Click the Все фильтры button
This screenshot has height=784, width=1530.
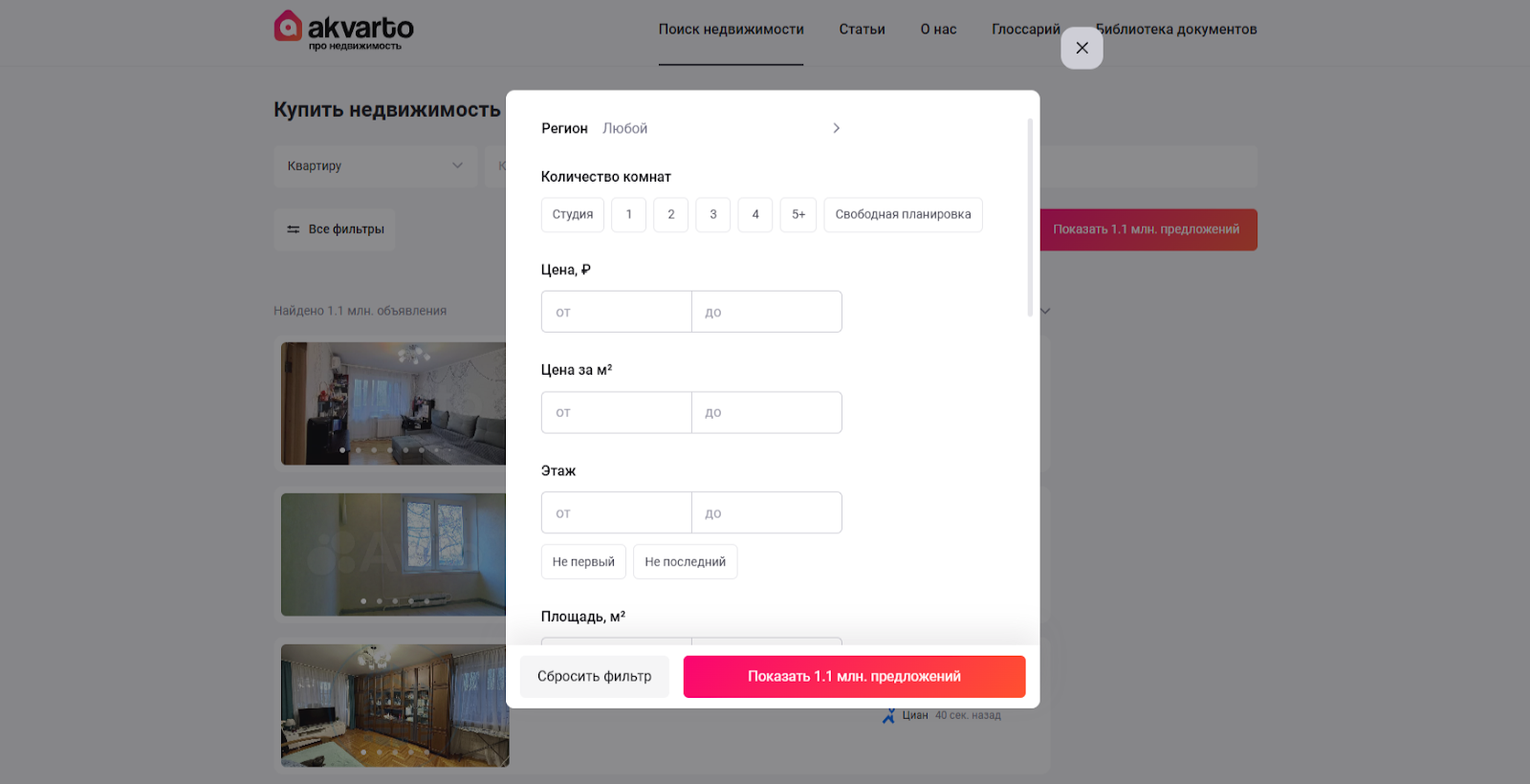click(x=335, y=229)
